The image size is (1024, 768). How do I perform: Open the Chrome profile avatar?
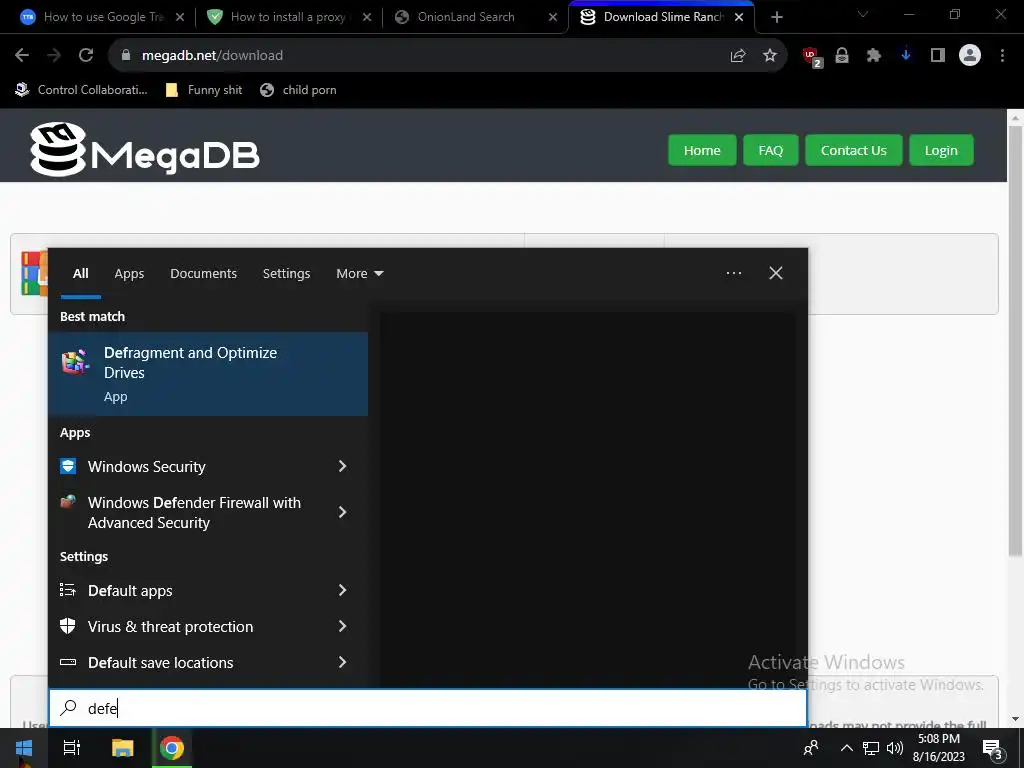970,56
